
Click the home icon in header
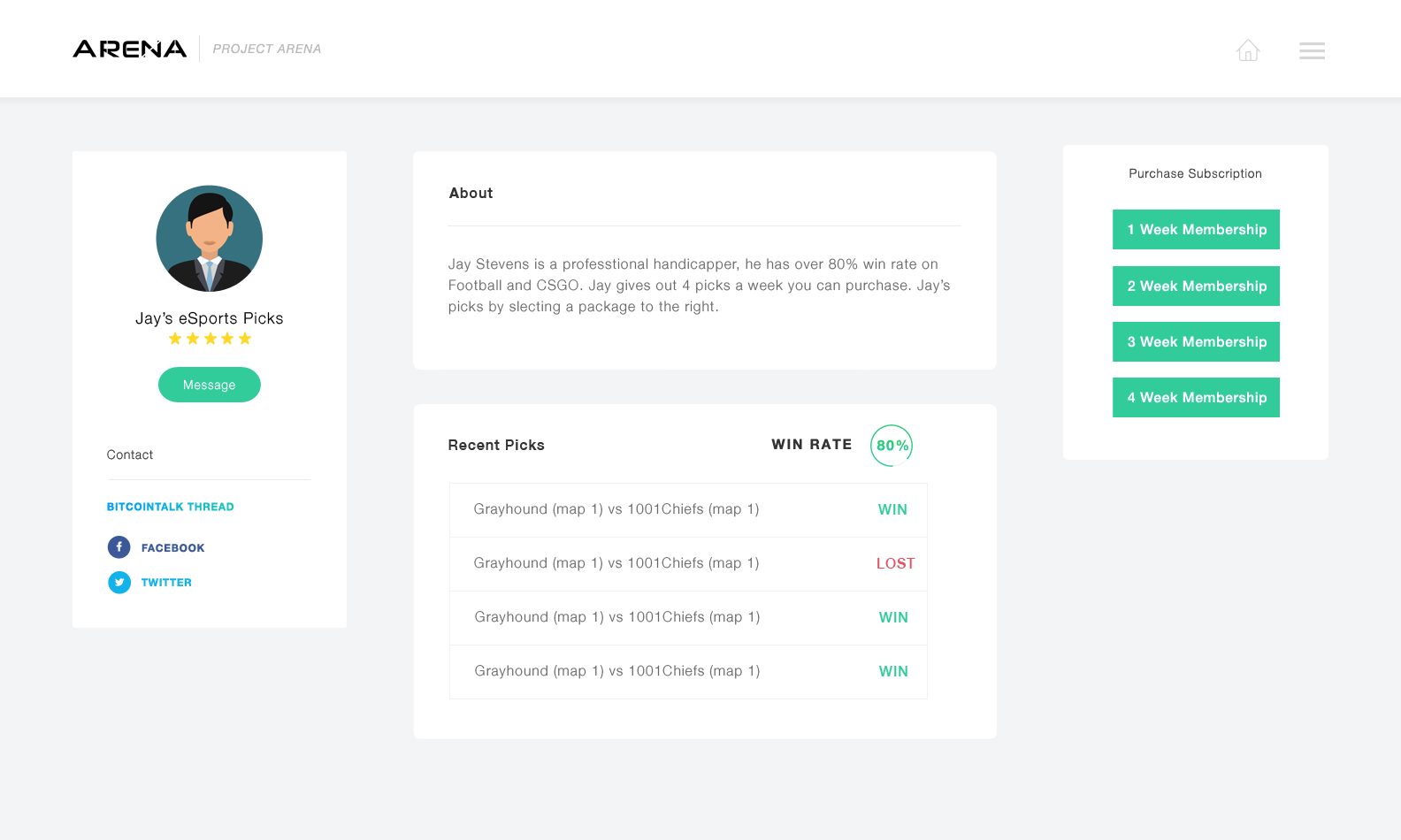pos(1248,50)
